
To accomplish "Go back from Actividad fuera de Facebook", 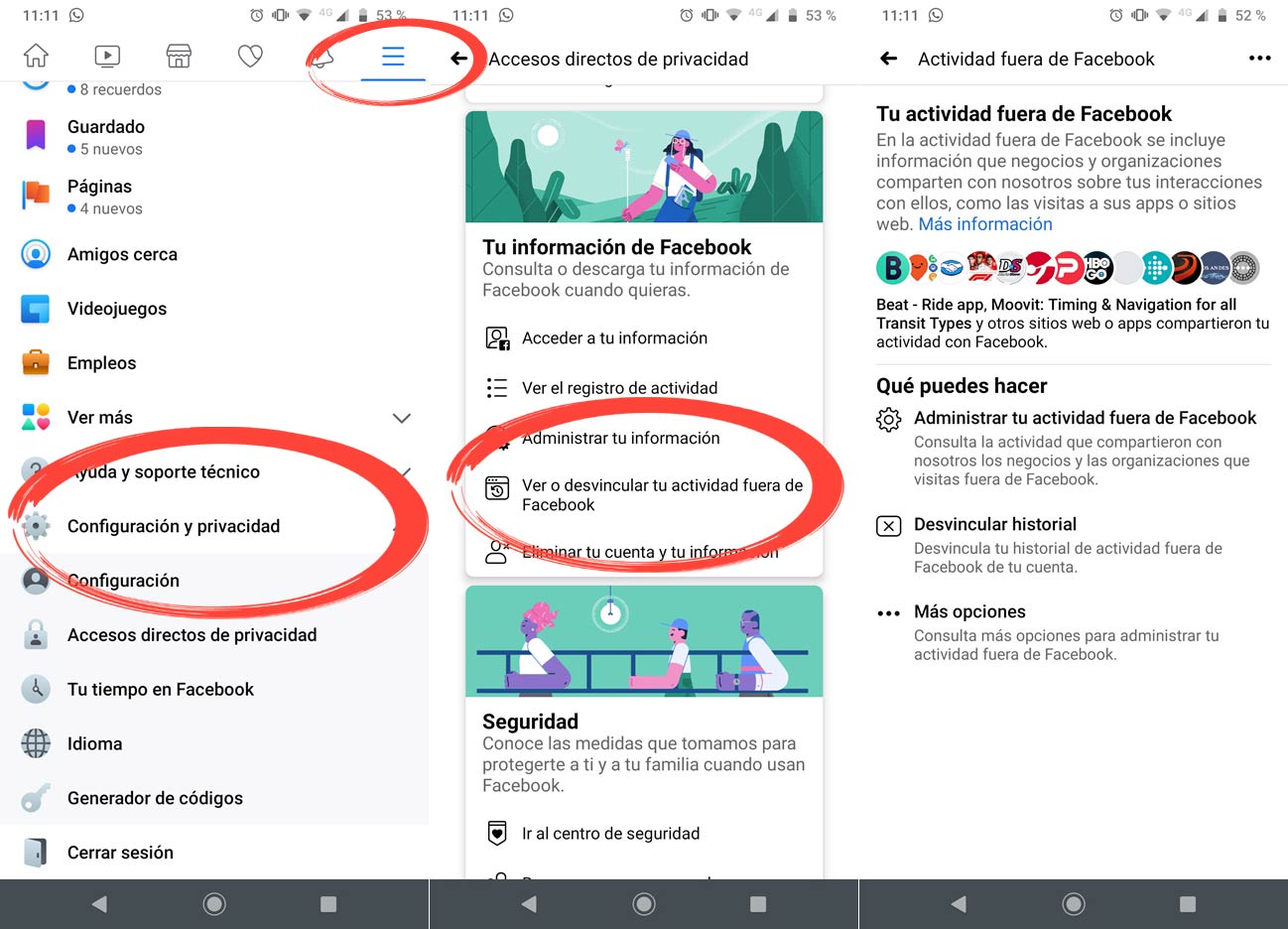I will 889,59.
